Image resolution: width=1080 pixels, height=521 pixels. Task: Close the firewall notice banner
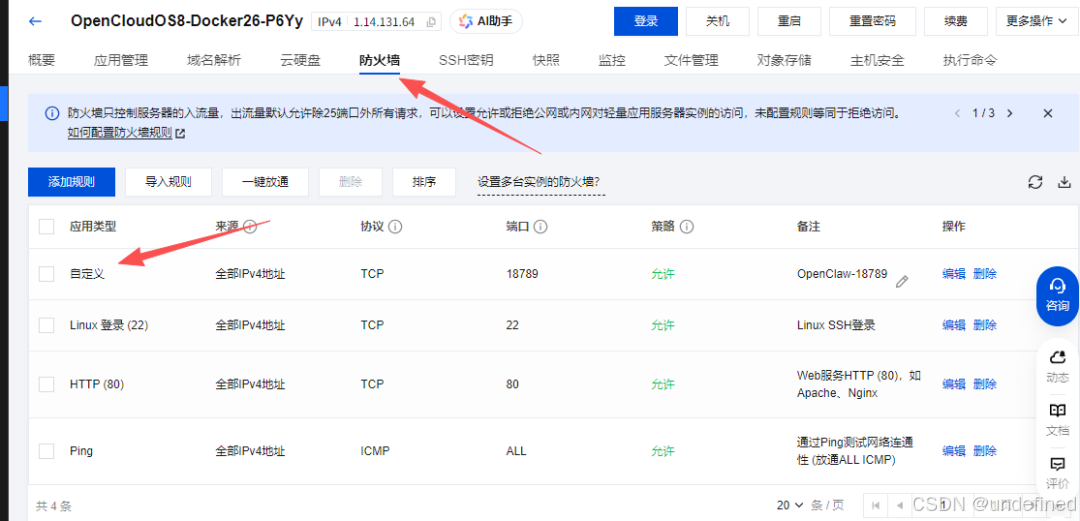(1048, 113)
